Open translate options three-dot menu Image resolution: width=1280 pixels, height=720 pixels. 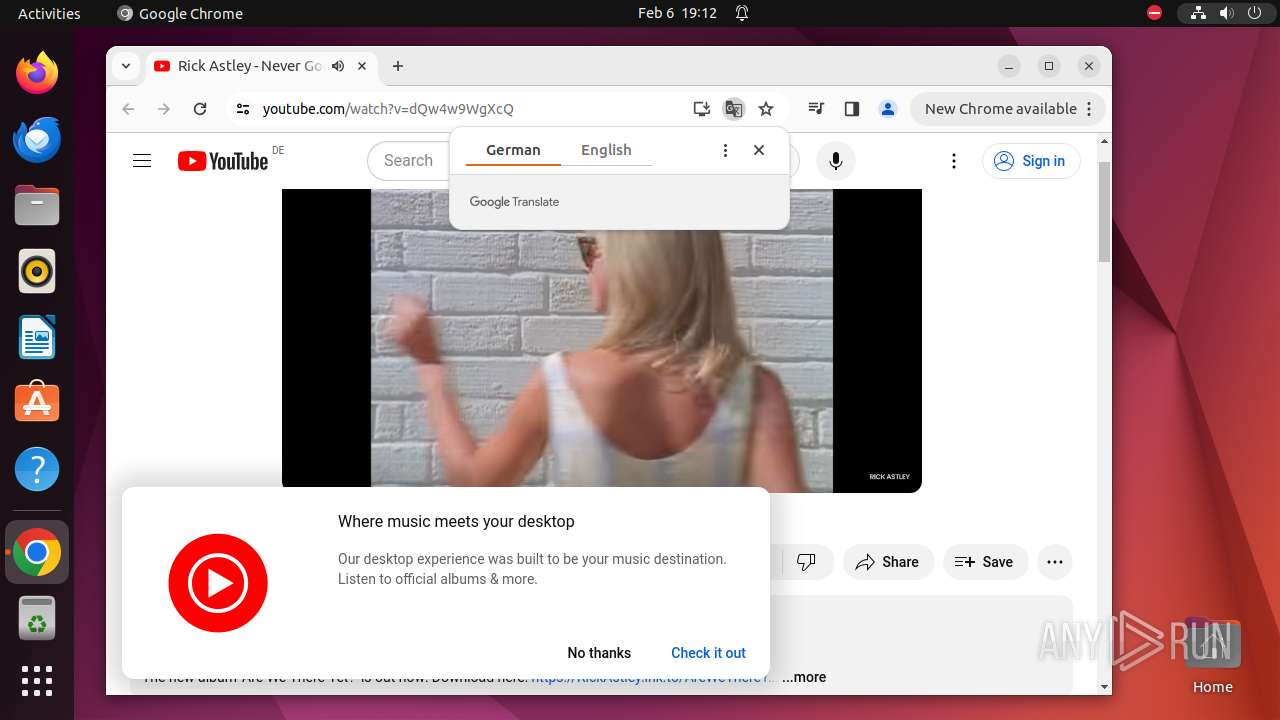coord(725,150)
